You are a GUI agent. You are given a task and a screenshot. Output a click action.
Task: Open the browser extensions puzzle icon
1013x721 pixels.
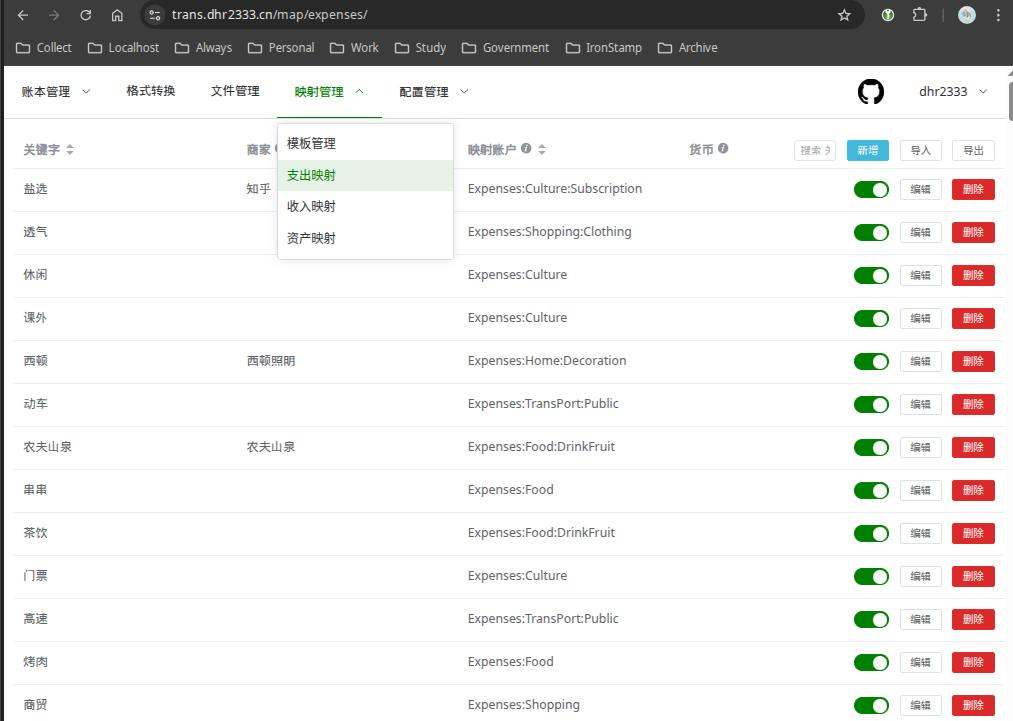(x=919, y=15)
